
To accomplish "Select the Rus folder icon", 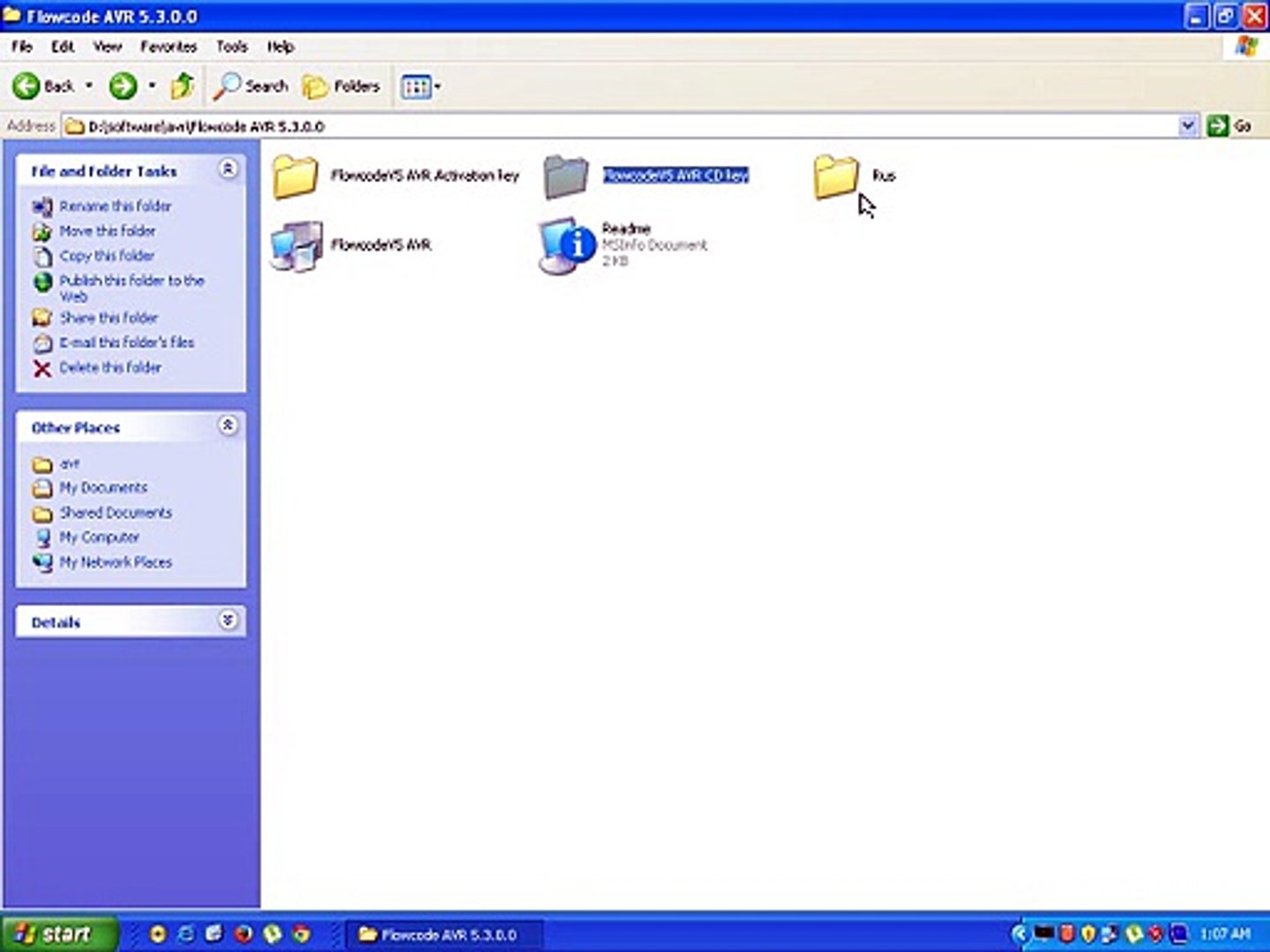I will (835, 175).
